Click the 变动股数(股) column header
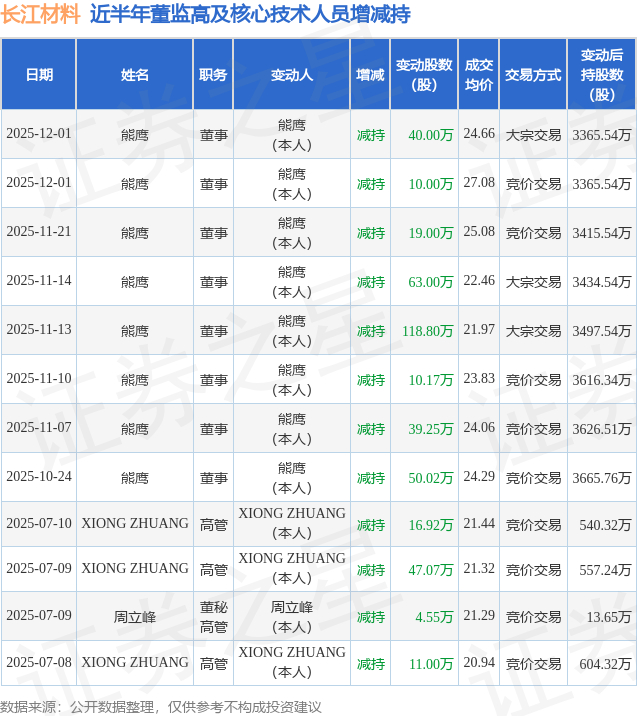637x716 pixels. click(424, 74)
